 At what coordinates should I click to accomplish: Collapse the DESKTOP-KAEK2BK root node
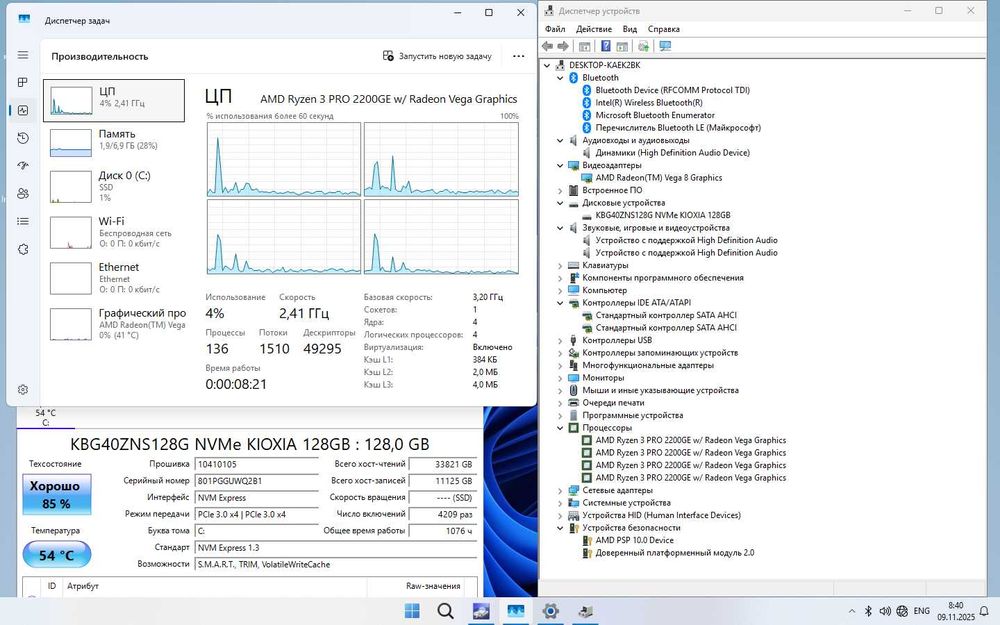(x=547, y=65)
